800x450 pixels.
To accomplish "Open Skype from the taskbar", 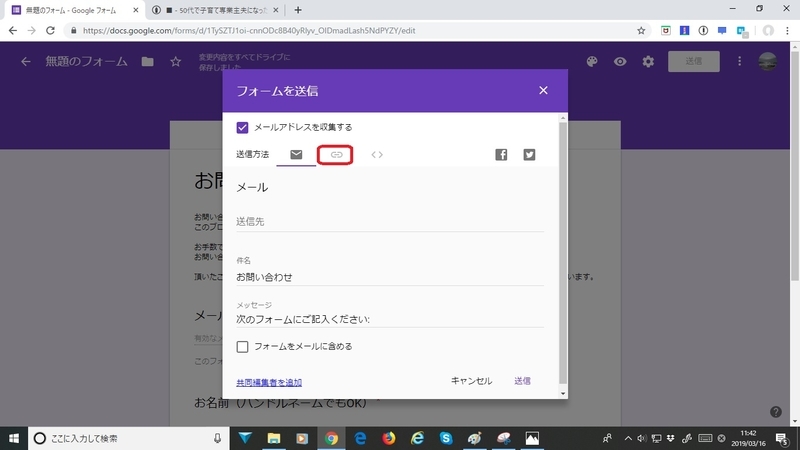I will point(446,438).
